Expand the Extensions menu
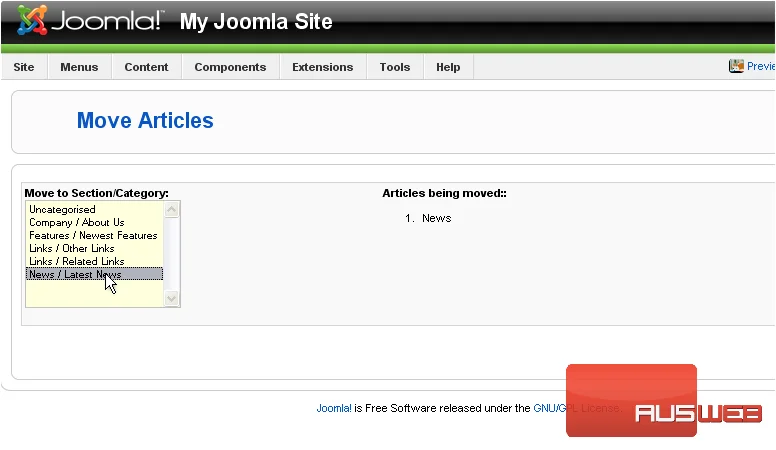776x450 pixels. point(323,67)
